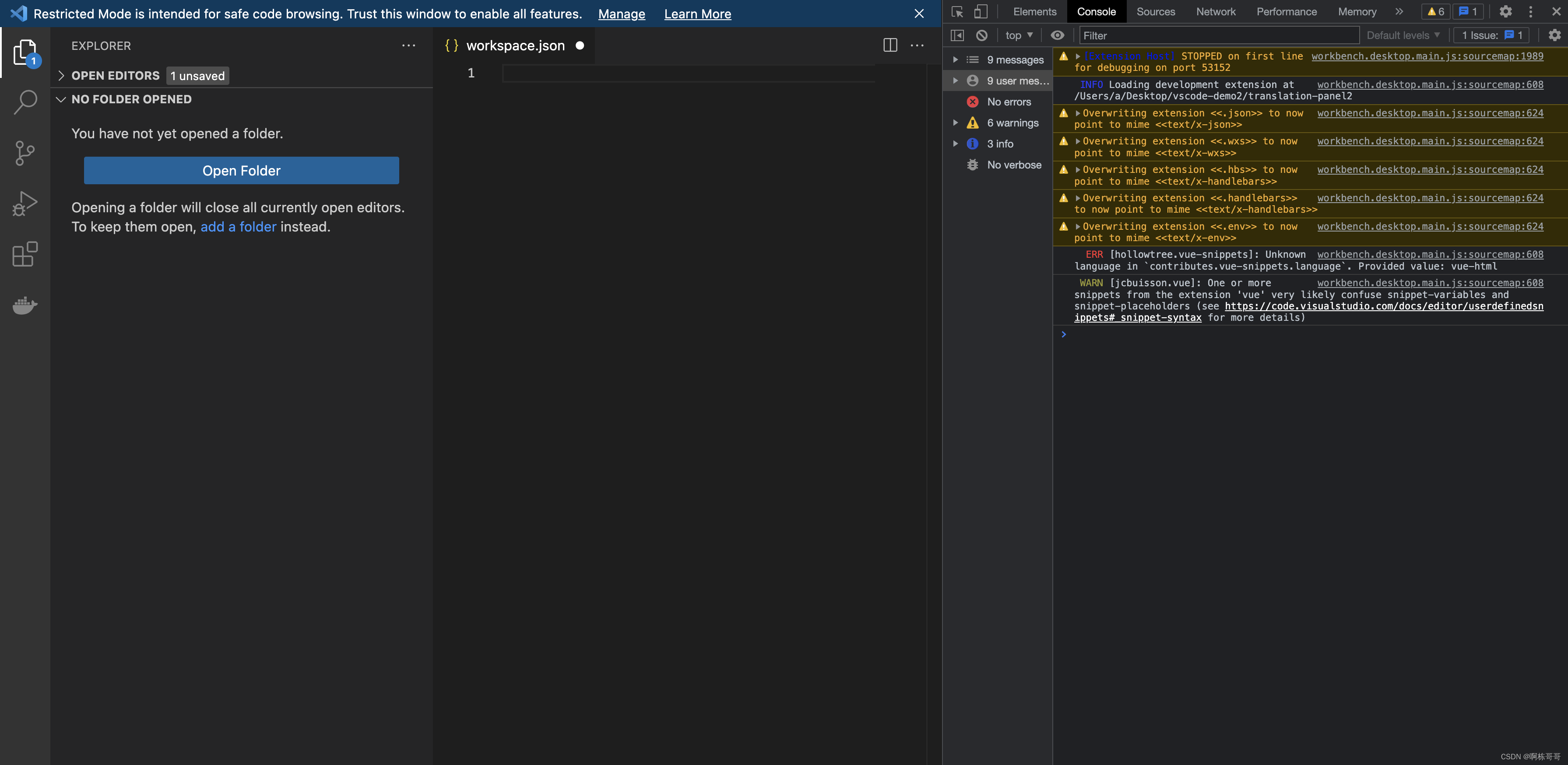This screenshot has height=765, width=1568.
Task: Open sourcemap:608 link on ERR hollowtree line
Action: click(1430, 254)
